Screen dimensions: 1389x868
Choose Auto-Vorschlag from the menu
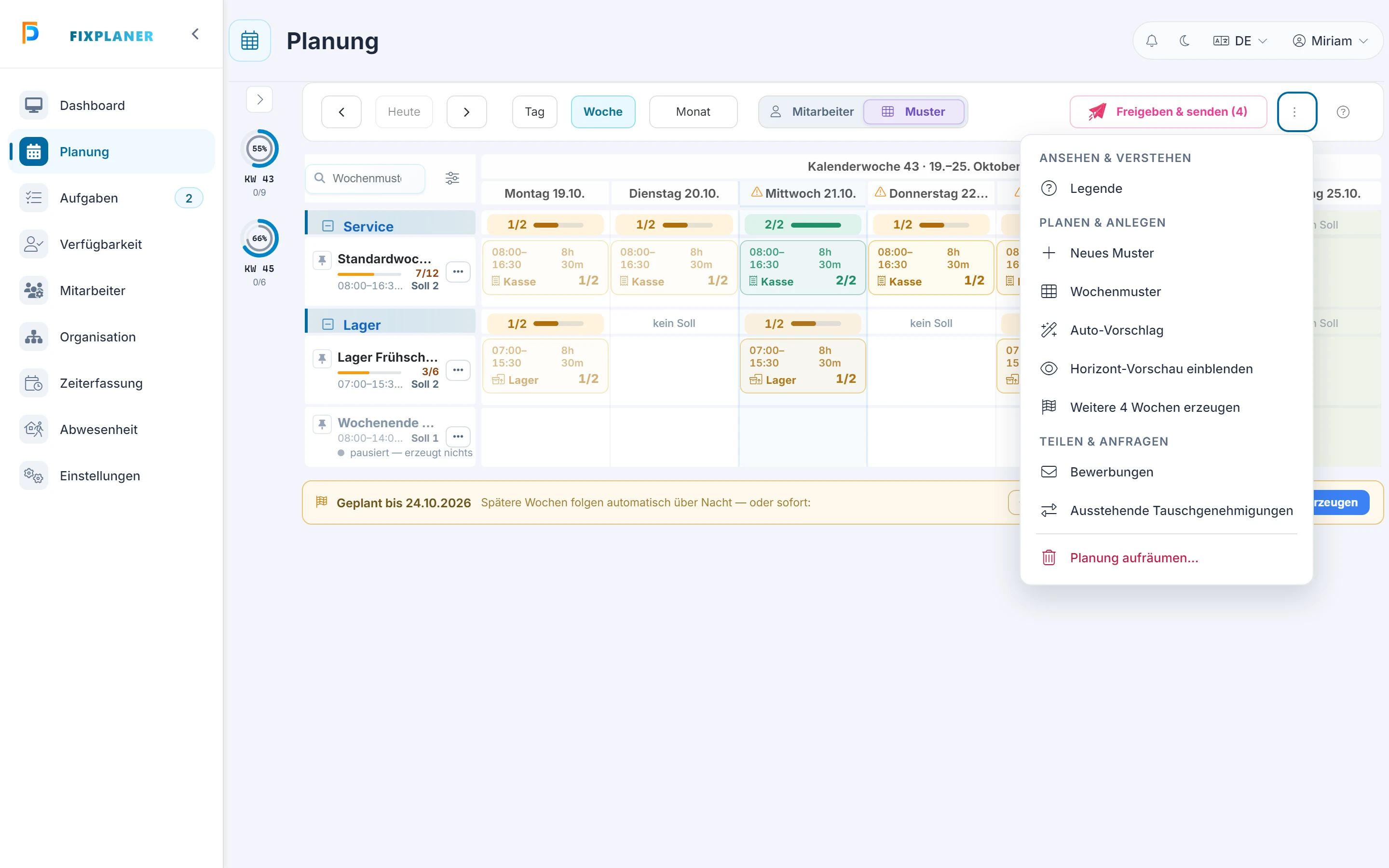[1166, 330]
